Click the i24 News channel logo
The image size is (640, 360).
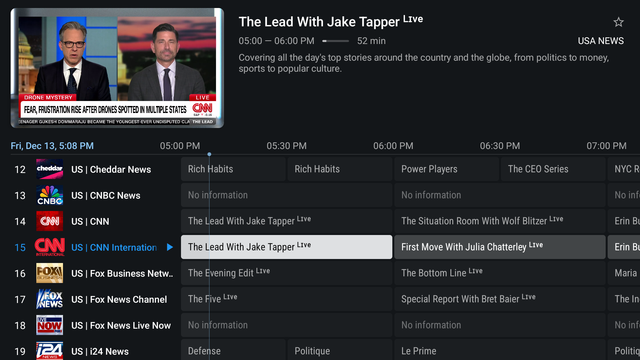pos(49,351)
